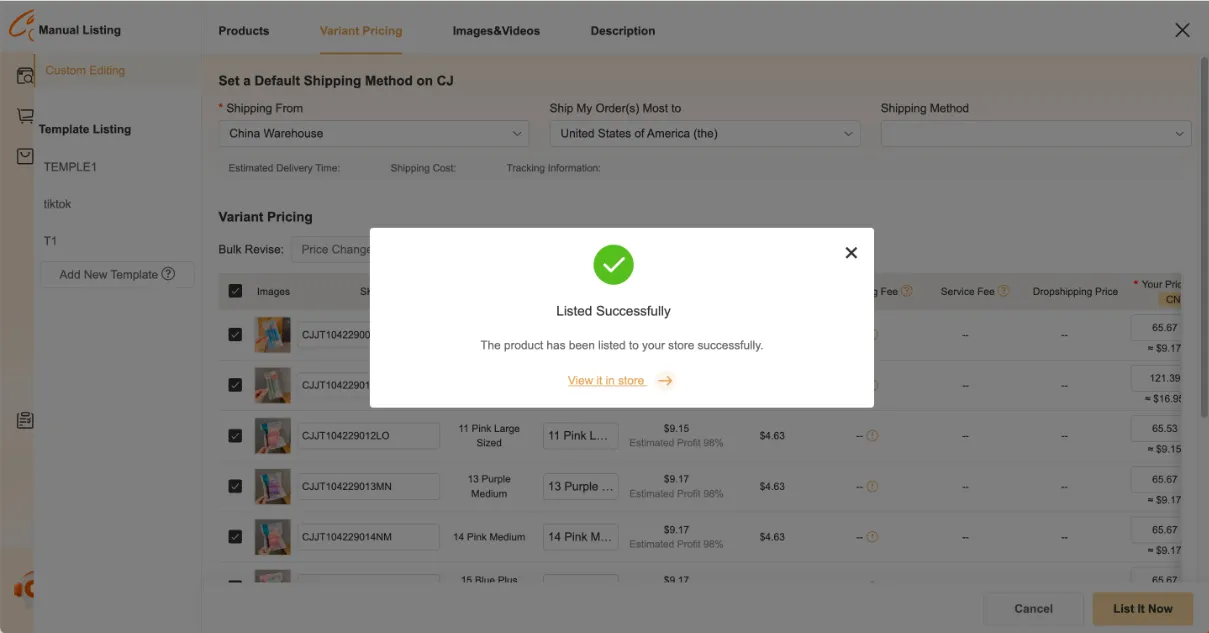Expand the Ship My Order(s) Most to dropdown

[704, 134]
